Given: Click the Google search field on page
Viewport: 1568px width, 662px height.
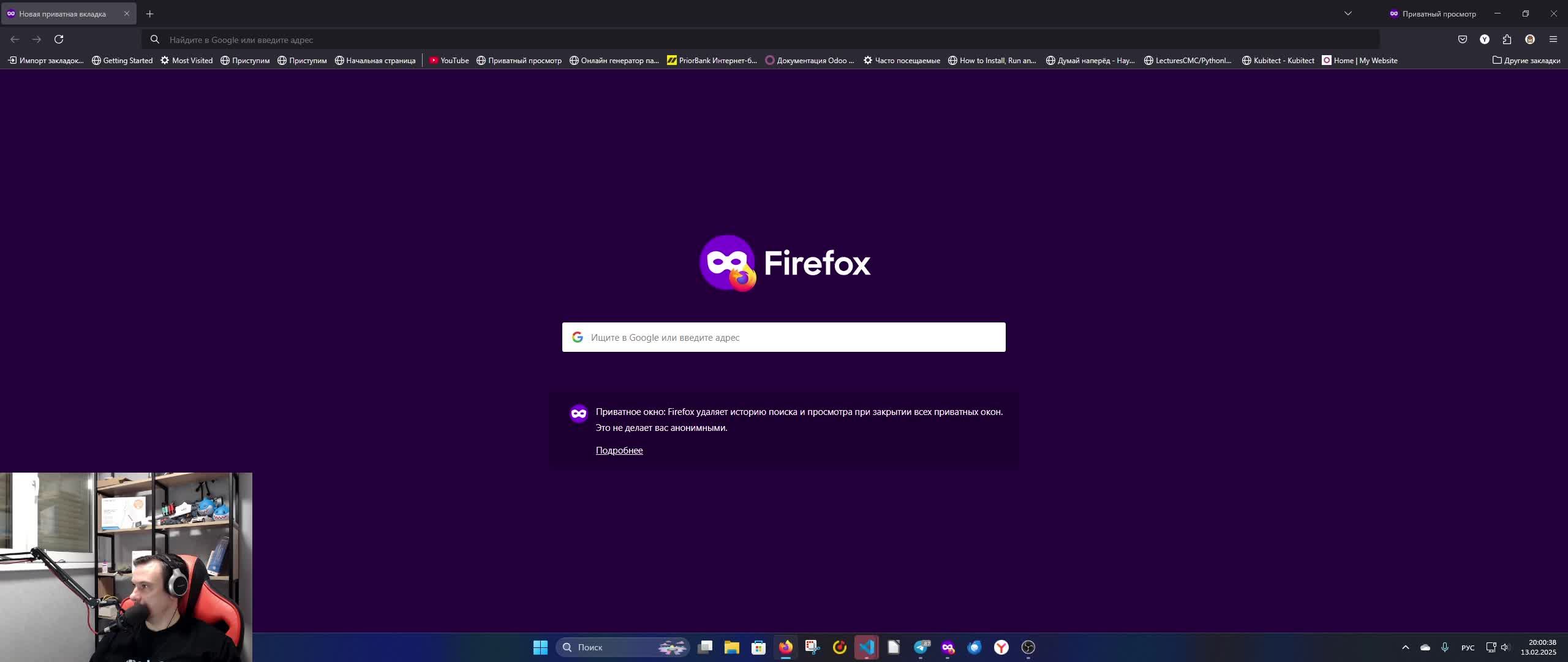Looking at the screenshot, I should pos(784,337).
